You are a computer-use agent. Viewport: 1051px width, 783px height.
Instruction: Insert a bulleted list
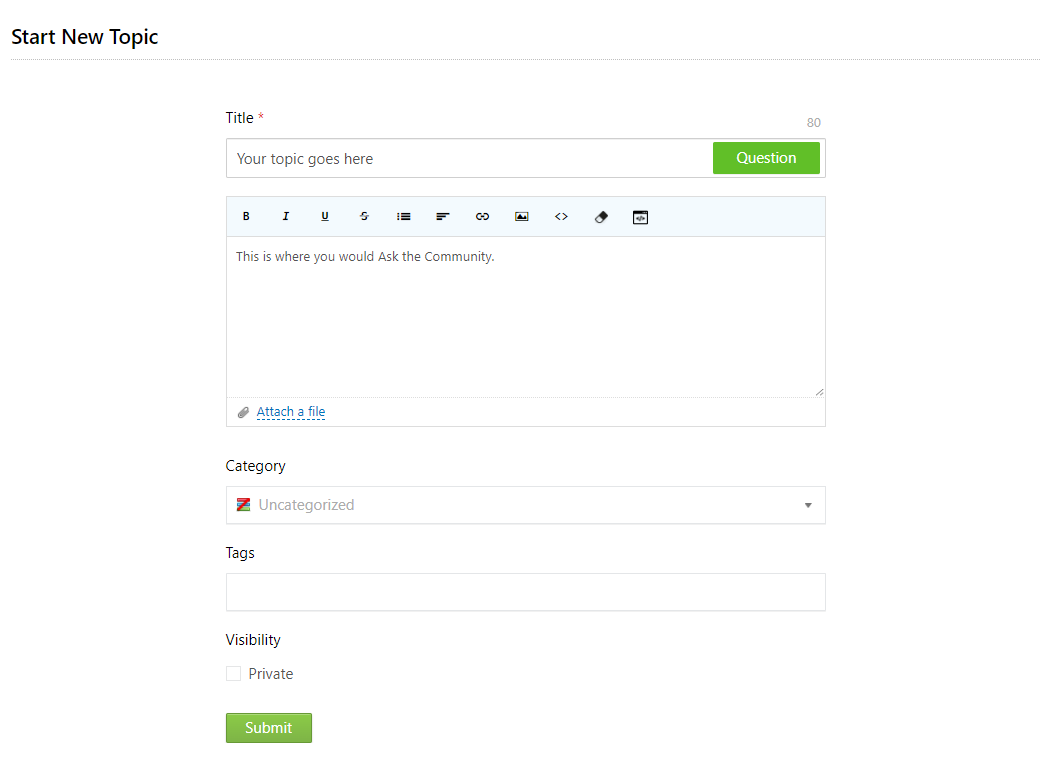tap(404, 217)
